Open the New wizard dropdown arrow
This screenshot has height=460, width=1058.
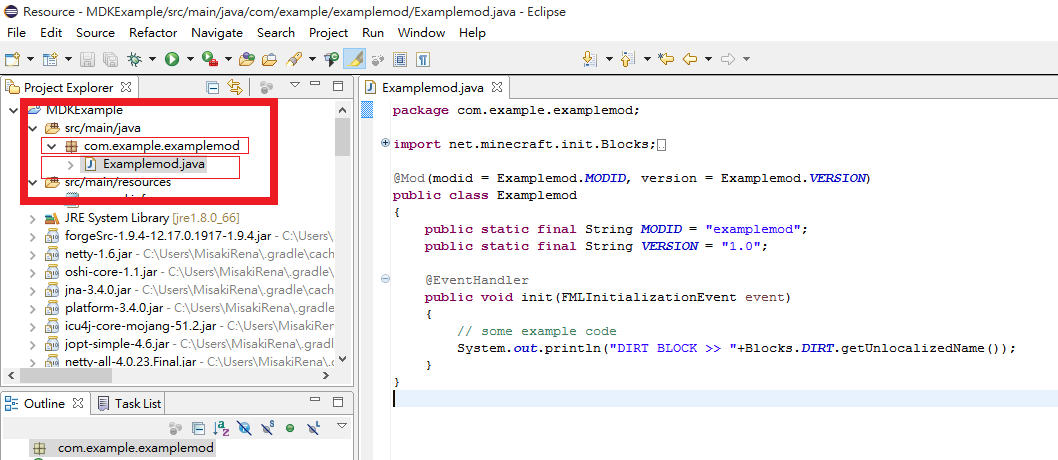[30, 59]
